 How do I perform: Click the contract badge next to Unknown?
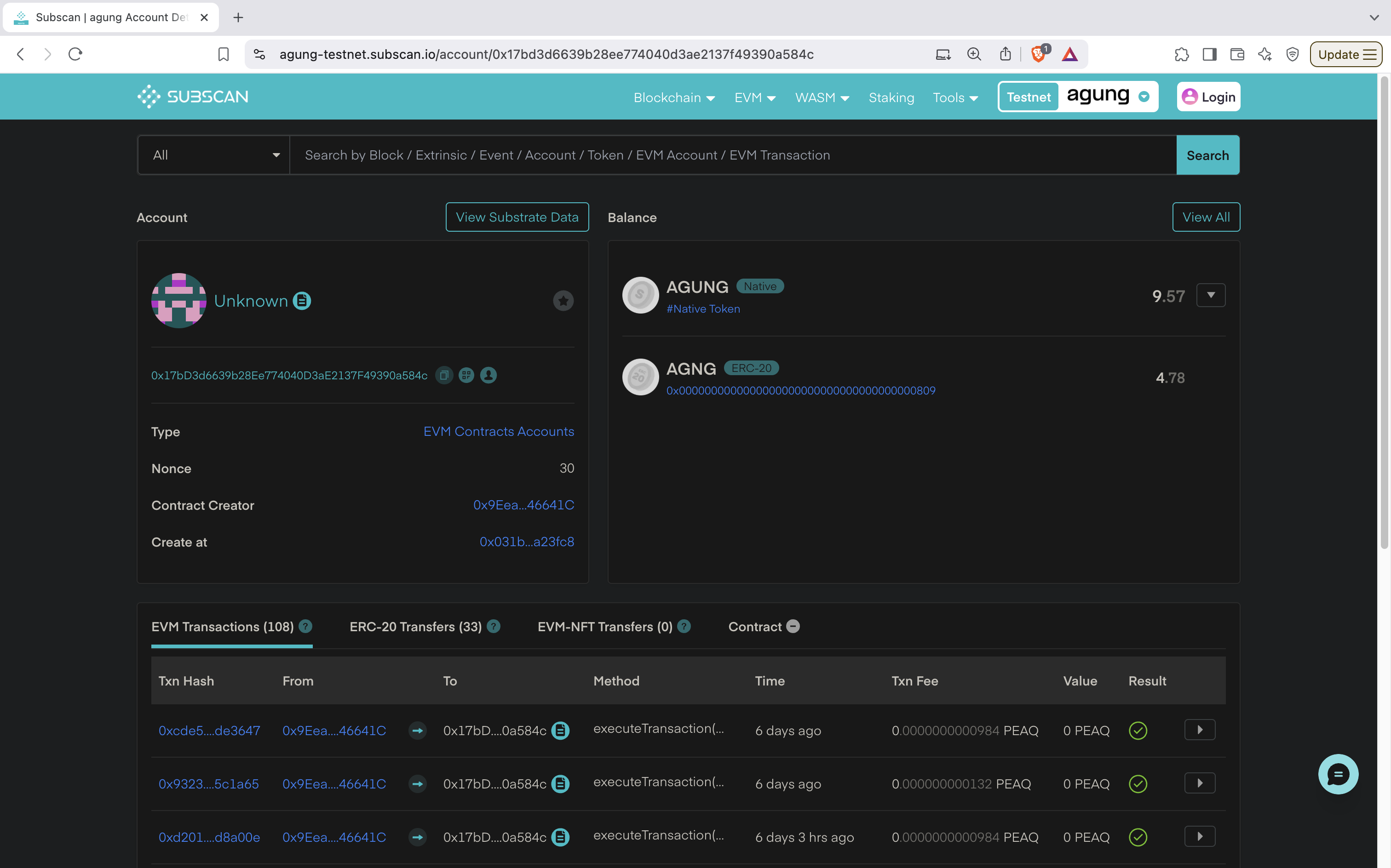click(302, 301)
